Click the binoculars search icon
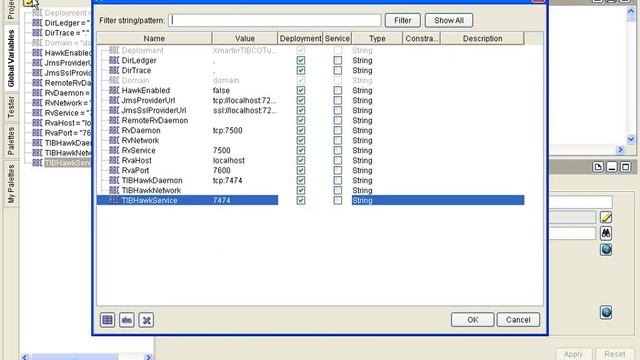The height and width of the screenshot is (360, 640). point(606,233)
